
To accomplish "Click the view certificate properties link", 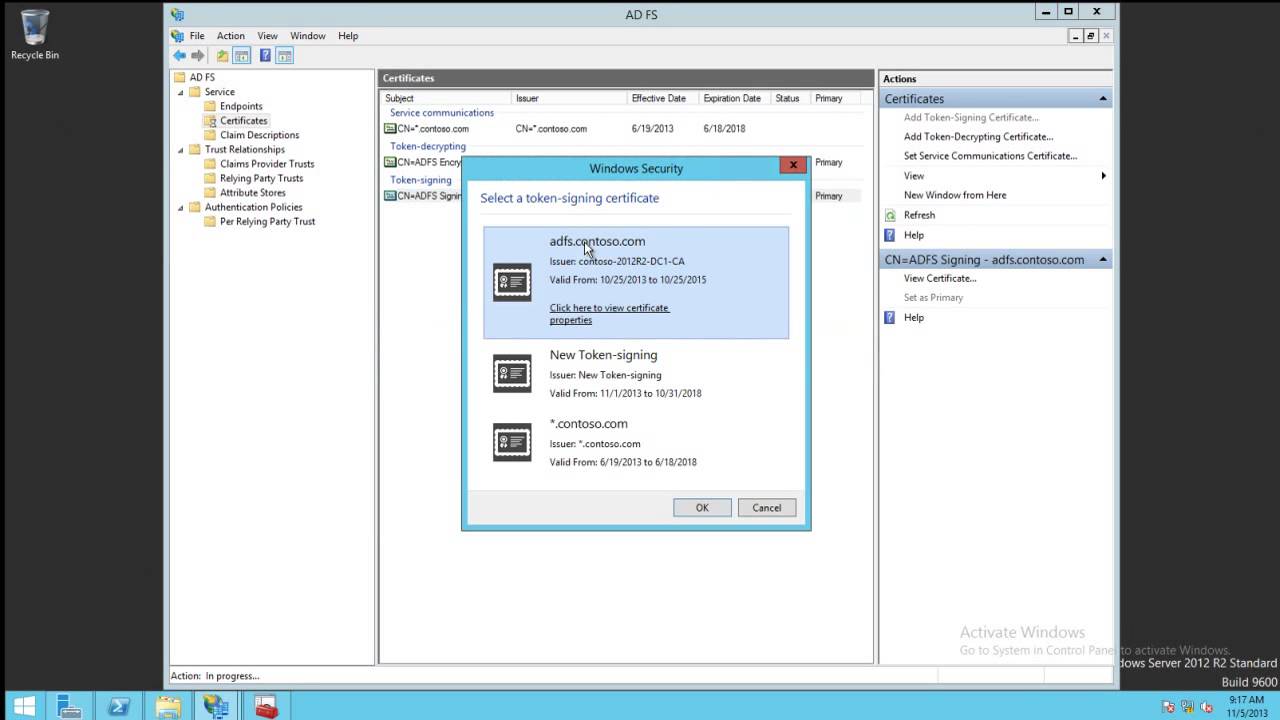I will [x=609, y=314].
